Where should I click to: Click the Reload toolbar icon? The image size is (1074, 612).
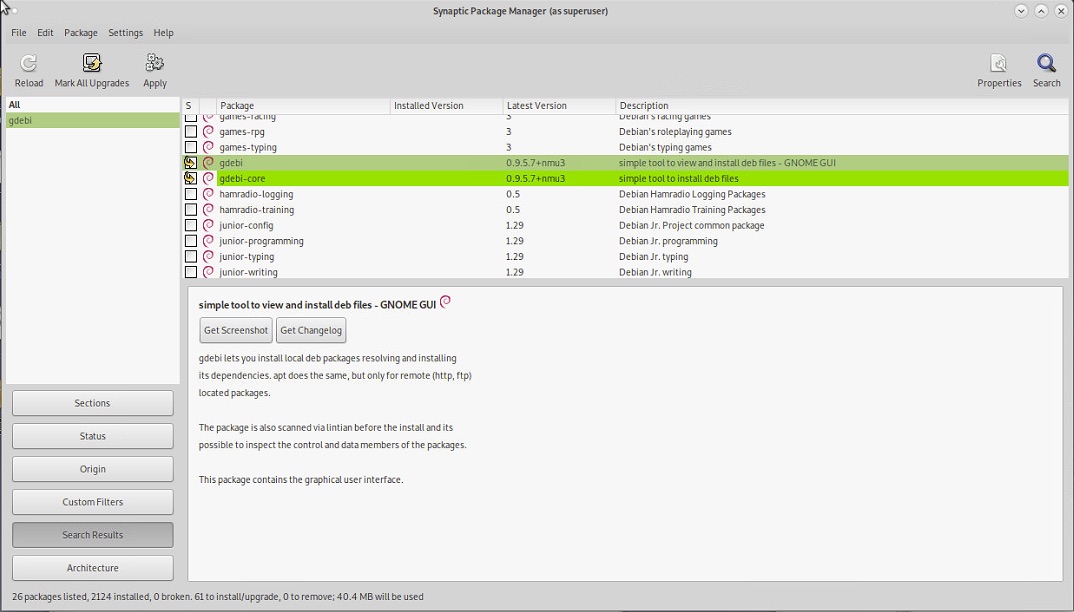tap(29, 65)
